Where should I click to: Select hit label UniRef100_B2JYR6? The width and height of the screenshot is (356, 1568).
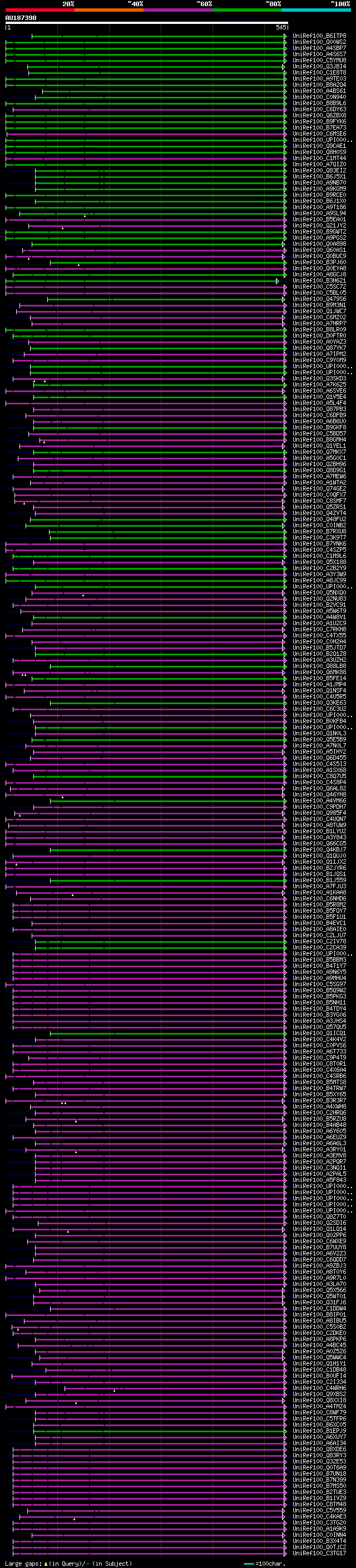(x=319, y=867)
